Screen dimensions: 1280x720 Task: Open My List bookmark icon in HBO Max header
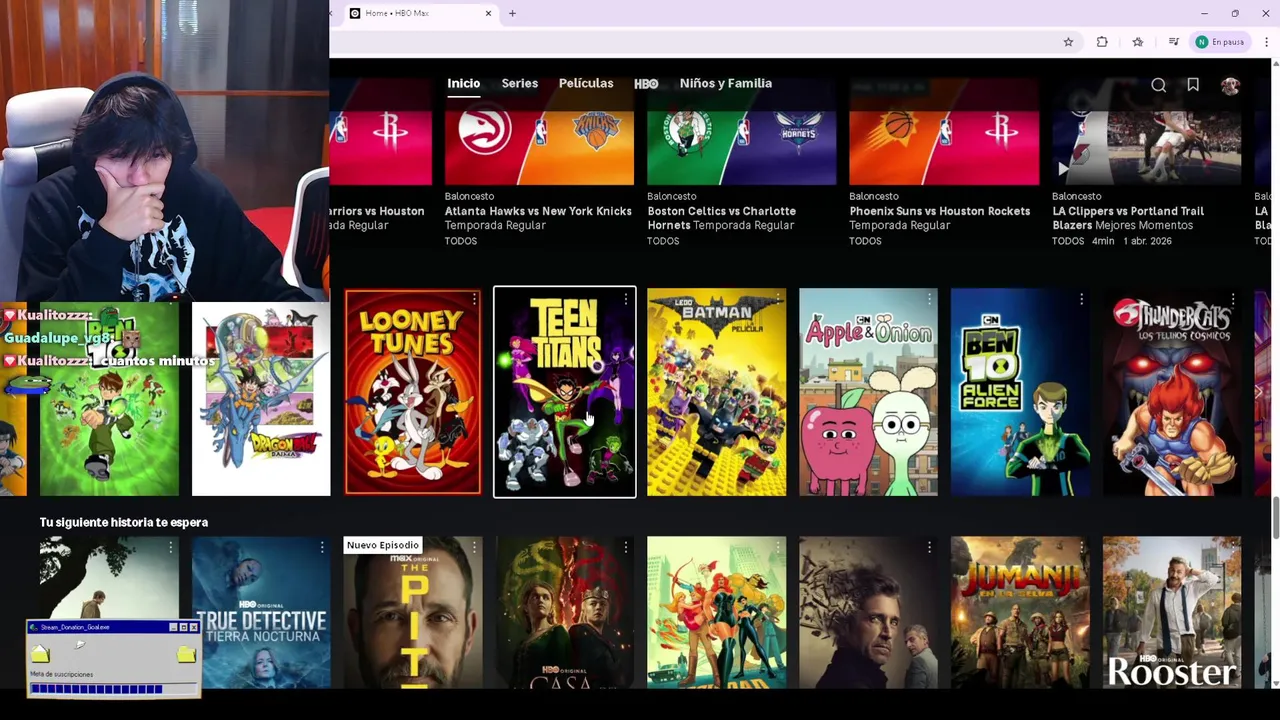(x=1193, y=86)
